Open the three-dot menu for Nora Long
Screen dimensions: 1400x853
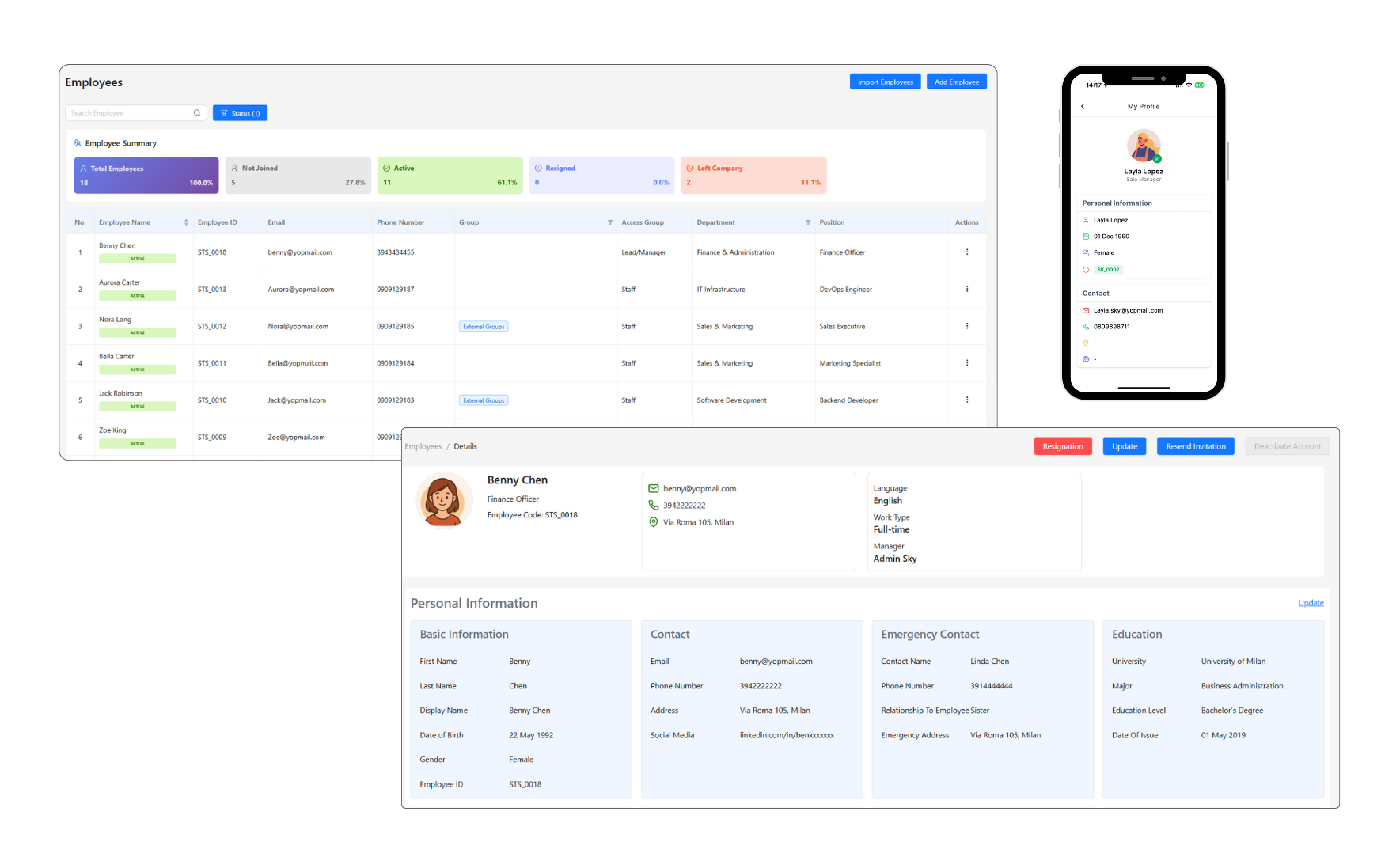point(966,326)
